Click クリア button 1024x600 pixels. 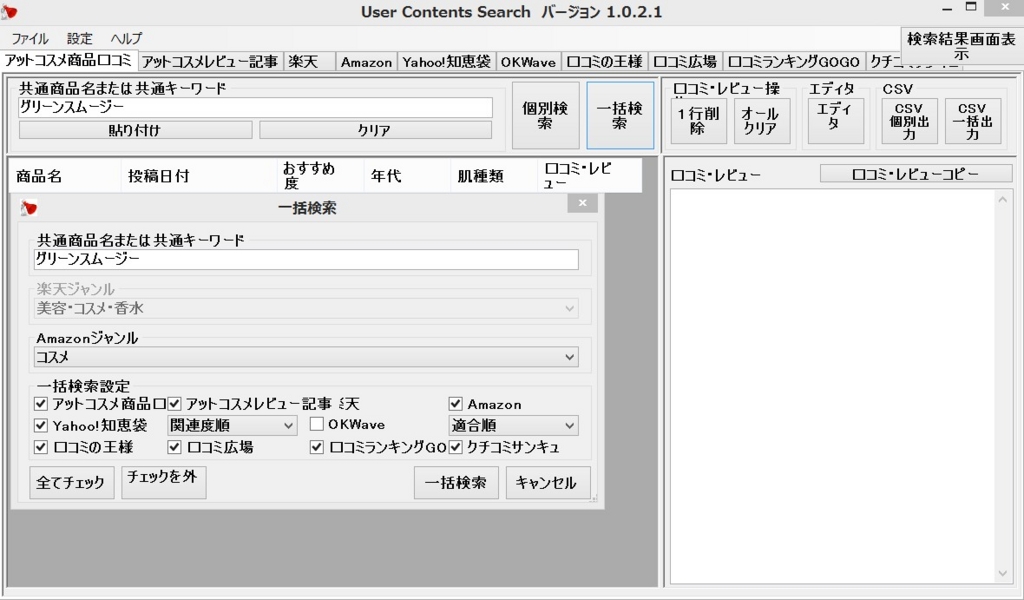375,130
